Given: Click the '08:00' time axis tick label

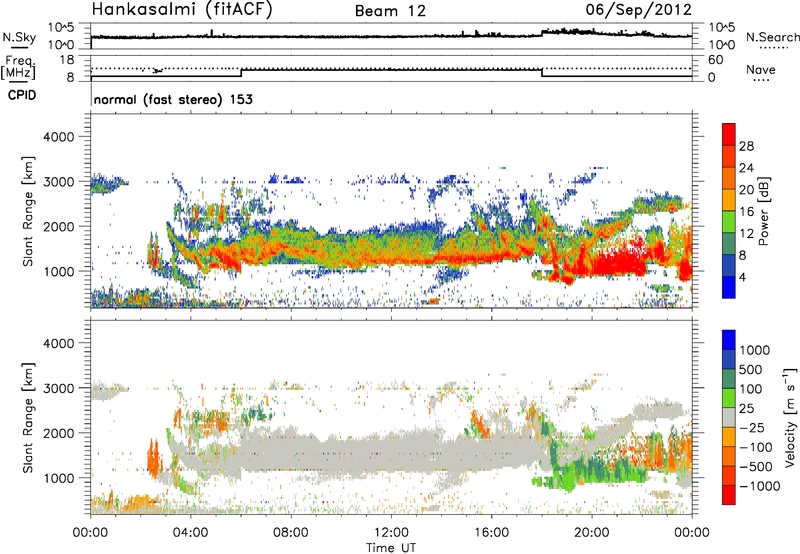Looking at the screenshot, I should [291, 533].
